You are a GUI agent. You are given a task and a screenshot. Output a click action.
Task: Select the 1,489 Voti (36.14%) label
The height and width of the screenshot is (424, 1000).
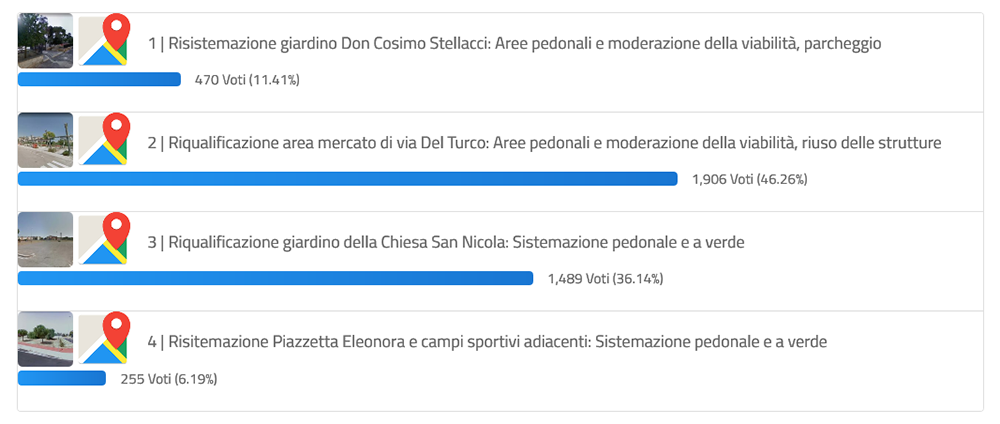coord(605,279)
